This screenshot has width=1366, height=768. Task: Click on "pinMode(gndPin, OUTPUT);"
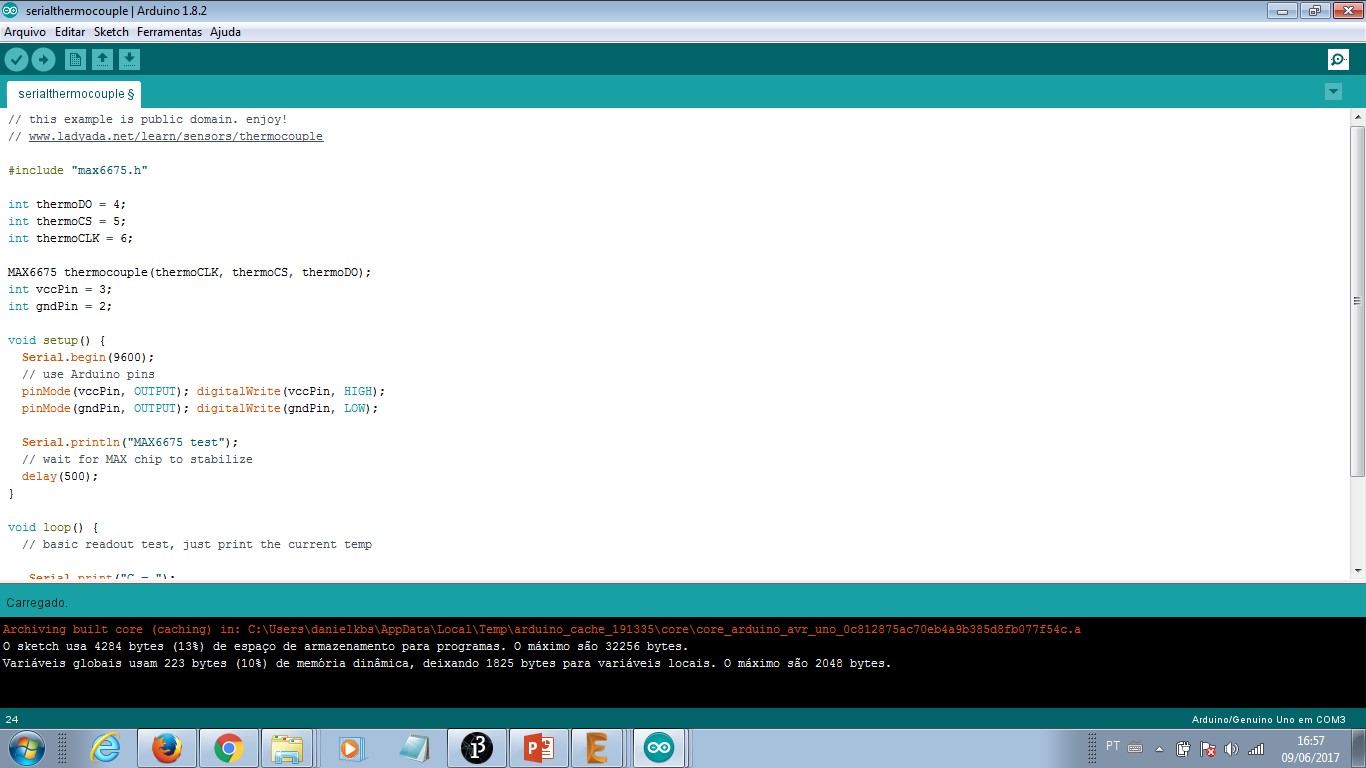tap(106, 408)
